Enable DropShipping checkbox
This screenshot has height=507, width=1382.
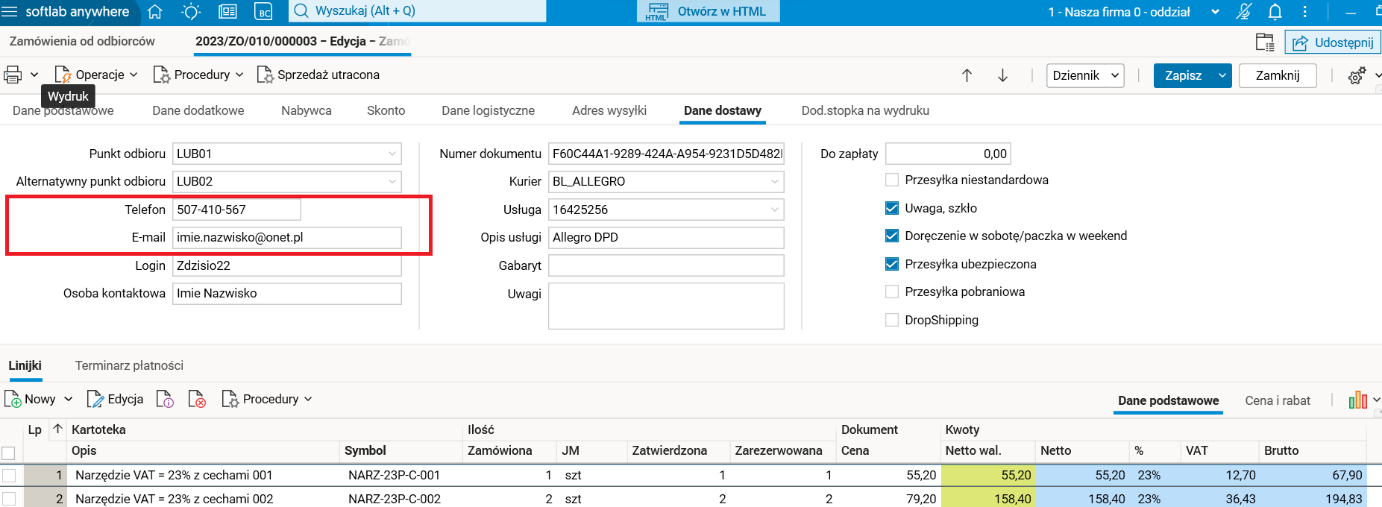(892, 320)
